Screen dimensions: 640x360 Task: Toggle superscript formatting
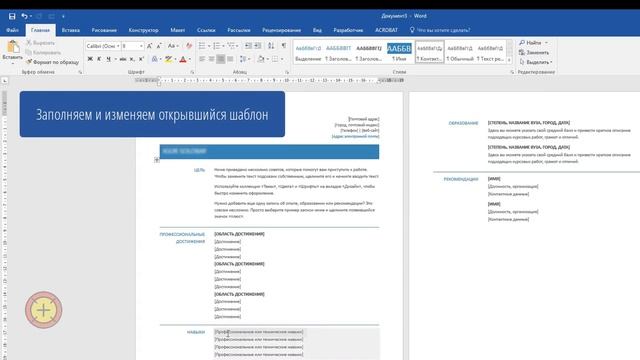pos(141,59)
